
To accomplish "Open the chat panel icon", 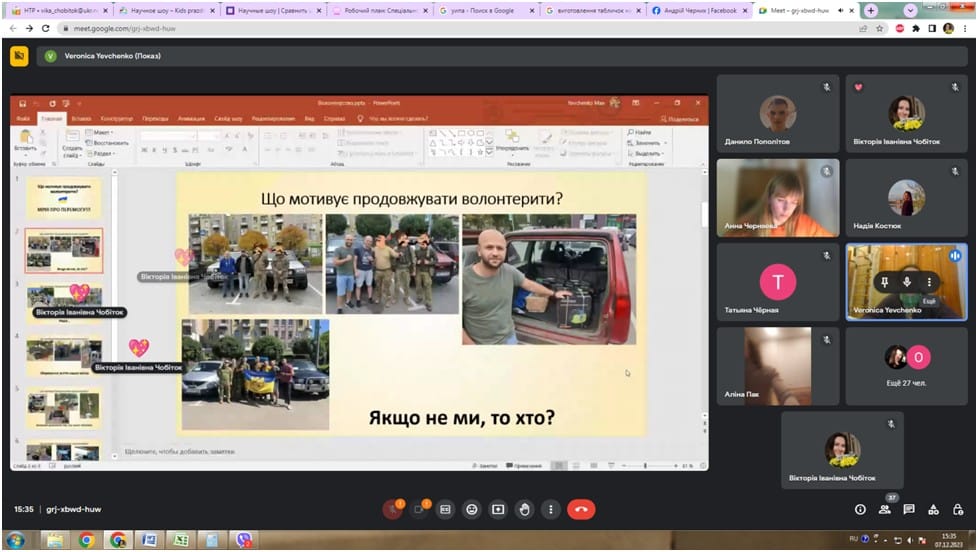I will click(x=909, y=509).
